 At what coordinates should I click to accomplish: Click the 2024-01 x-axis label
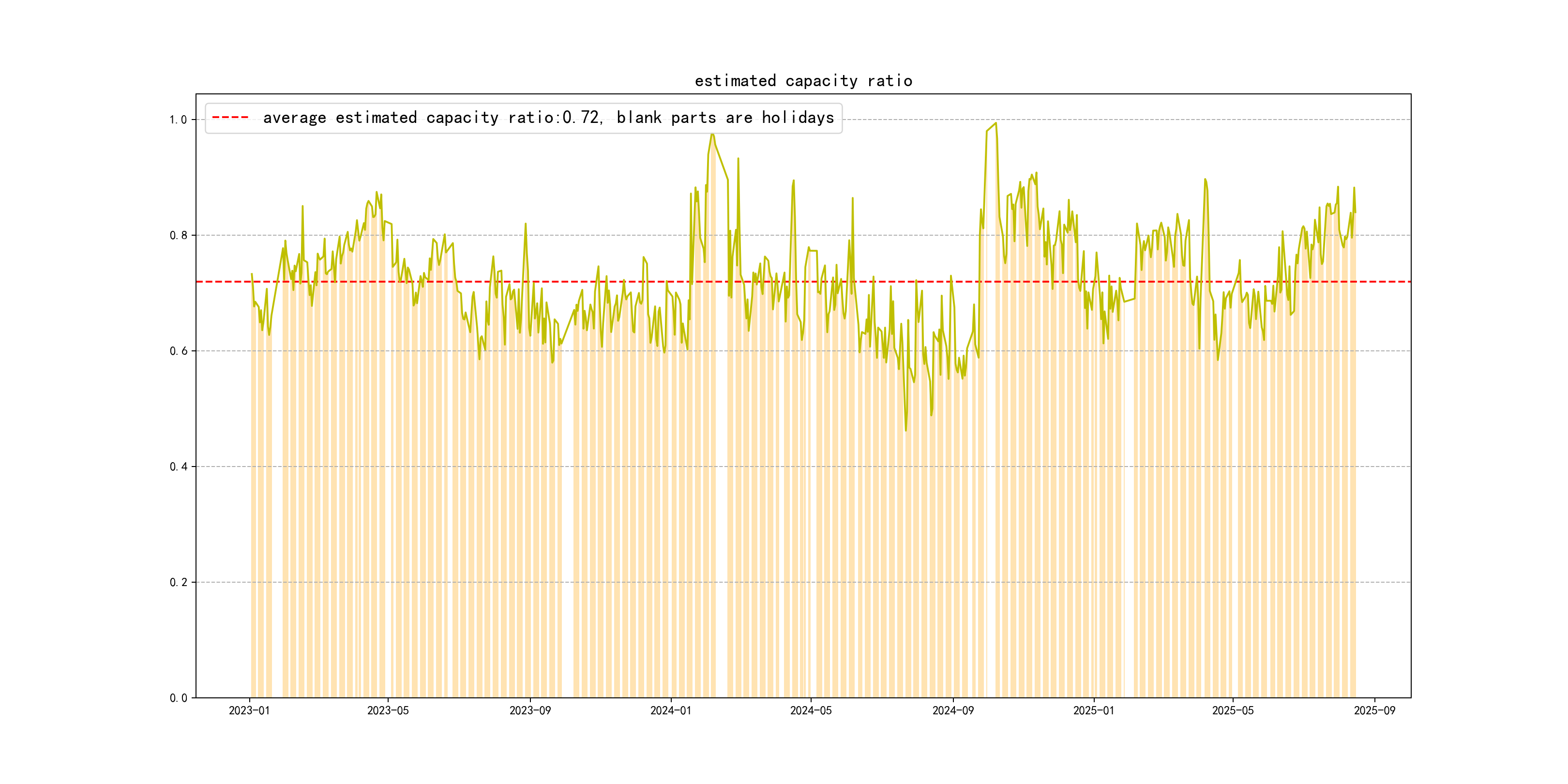(670, 710)
